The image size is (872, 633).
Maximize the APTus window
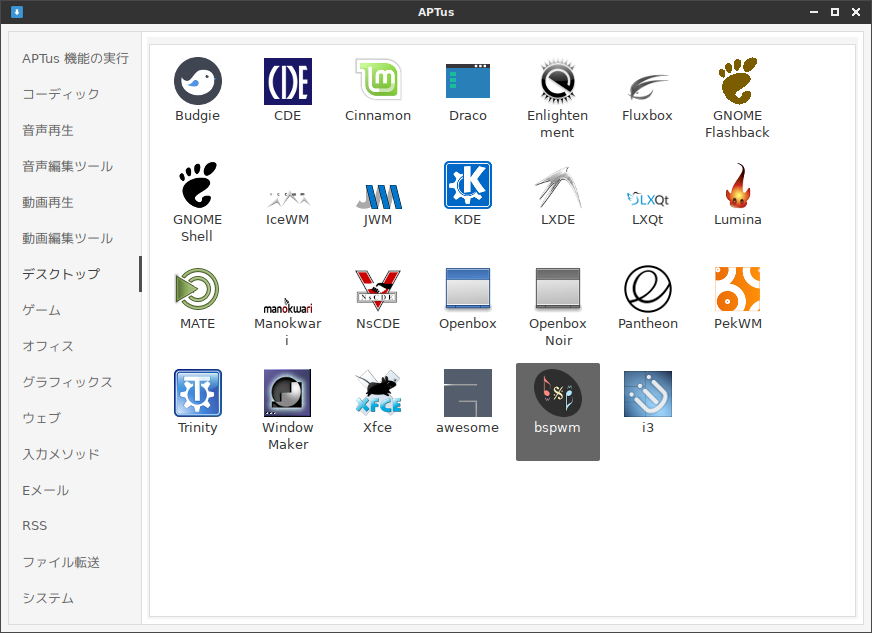(x=835, y=12)
